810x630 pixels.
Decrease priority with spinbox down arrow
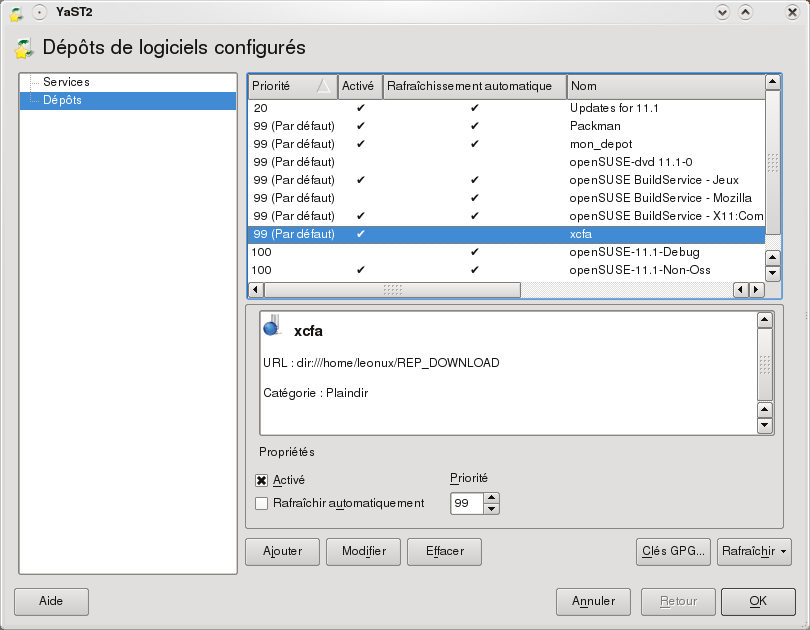(492, 509)
